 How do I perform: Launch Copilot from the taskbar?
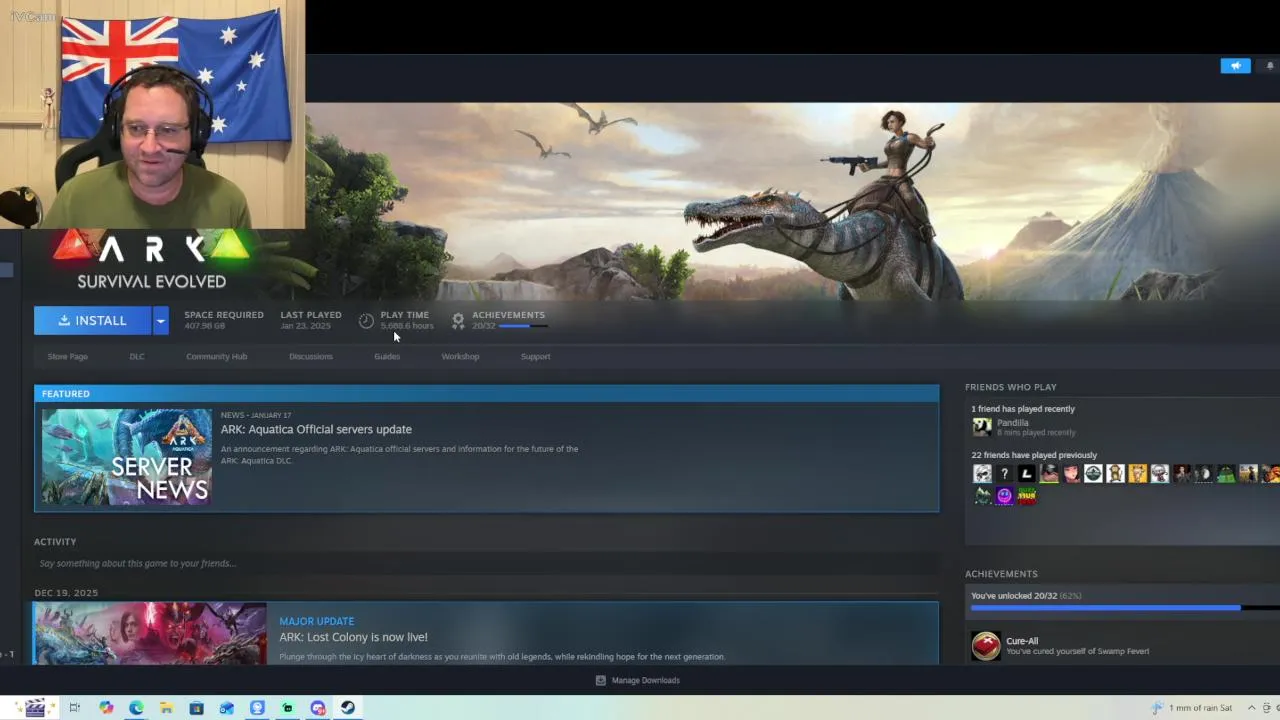coord(106,708)
